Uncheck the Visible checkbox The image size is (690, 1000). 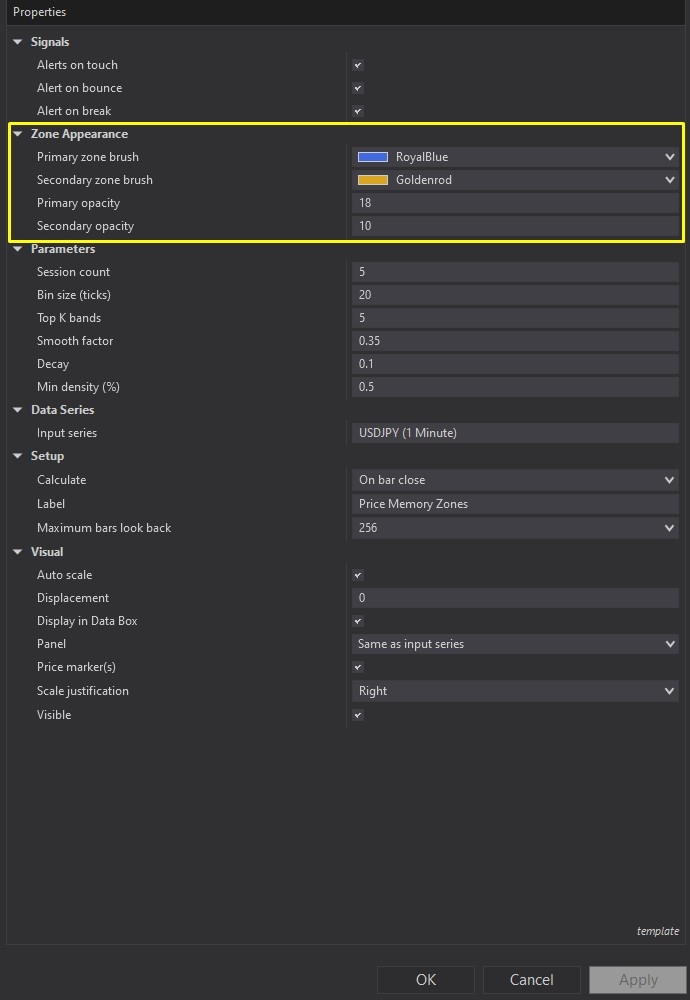click(358, 715)
